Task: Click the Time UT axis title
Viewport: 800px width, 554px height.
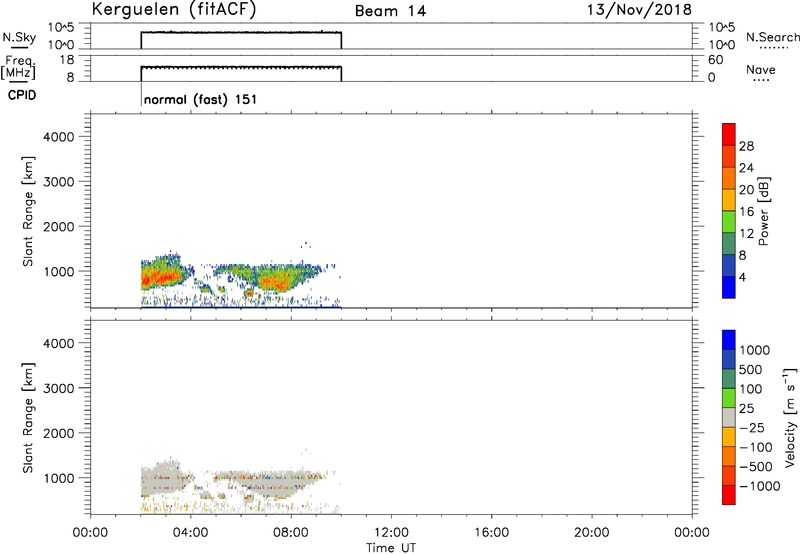Action: (x=391, y=547)
